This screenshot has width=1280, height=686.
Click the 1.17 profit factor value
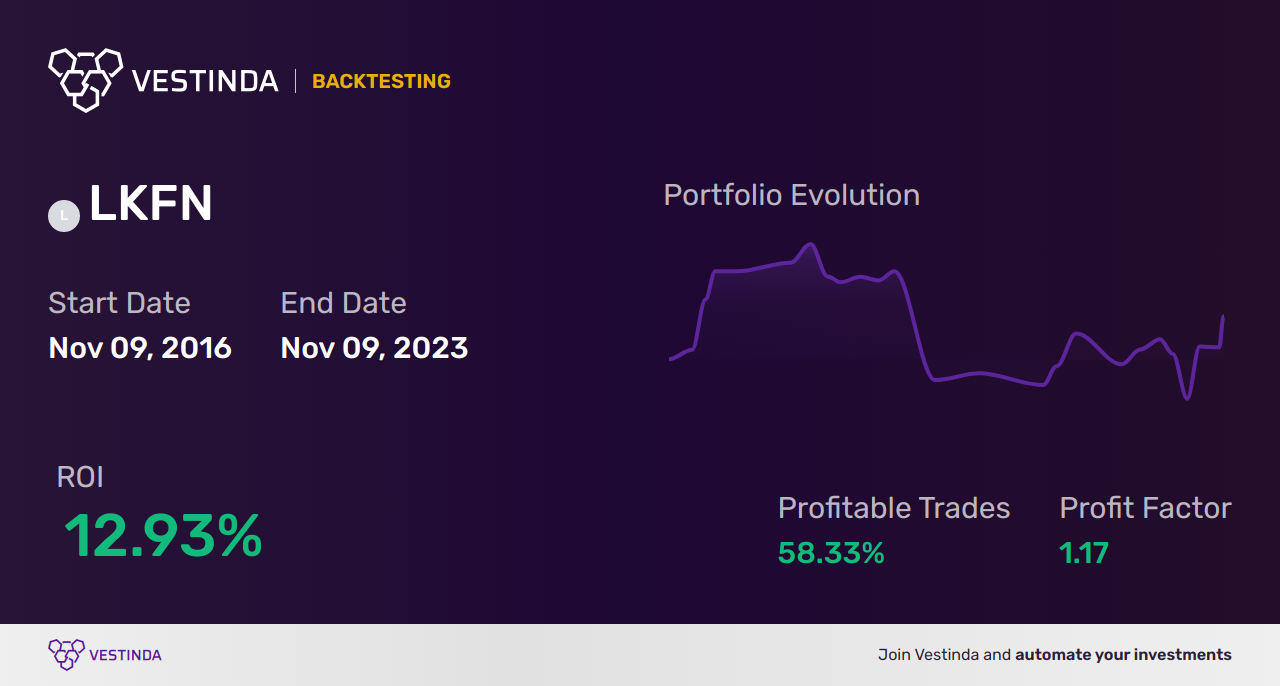1084,553
